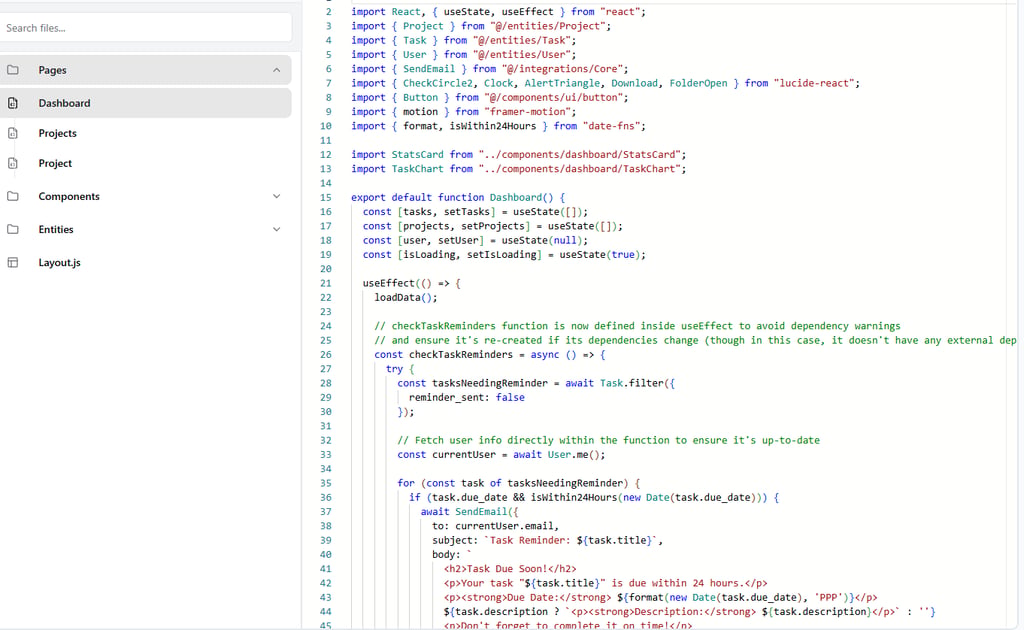
Task: Select the Components folder label
Action: coord(69,197)
